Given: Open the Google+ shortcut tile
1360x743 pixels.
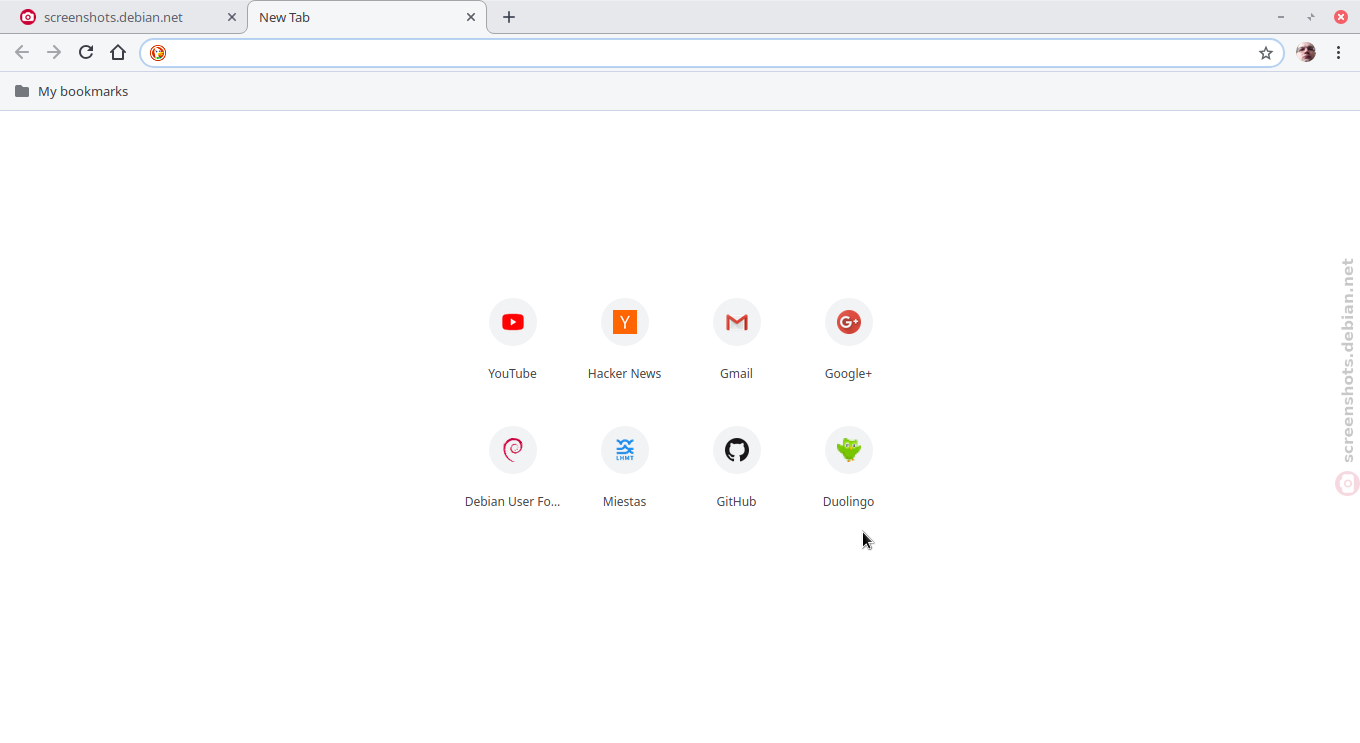Looking at the screenshot, I should [x=848, y=340].
